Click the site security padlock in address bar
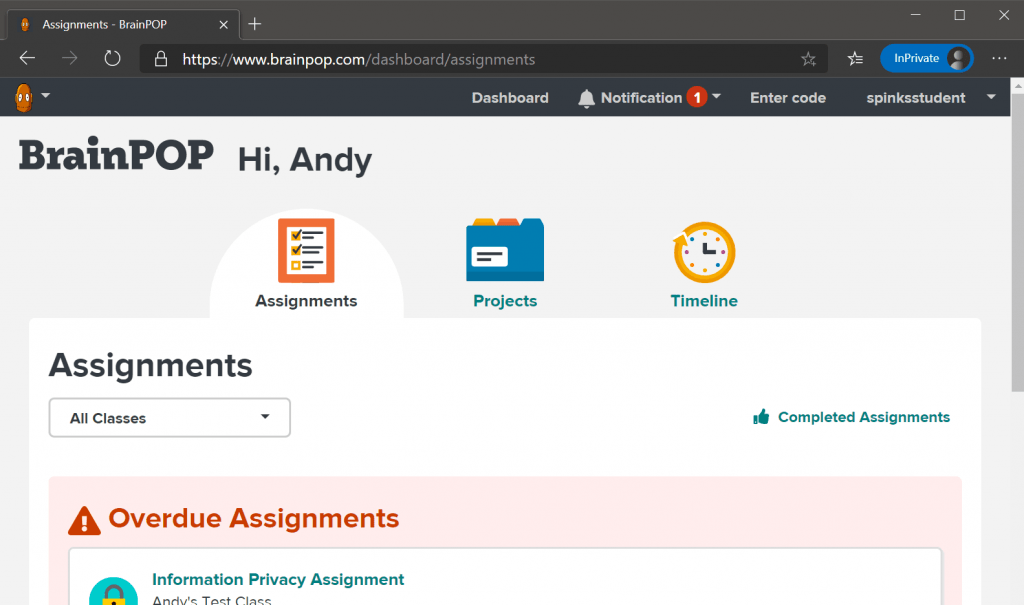Image resolution: width=1024 pixels, height=605 pixels. 161,59
